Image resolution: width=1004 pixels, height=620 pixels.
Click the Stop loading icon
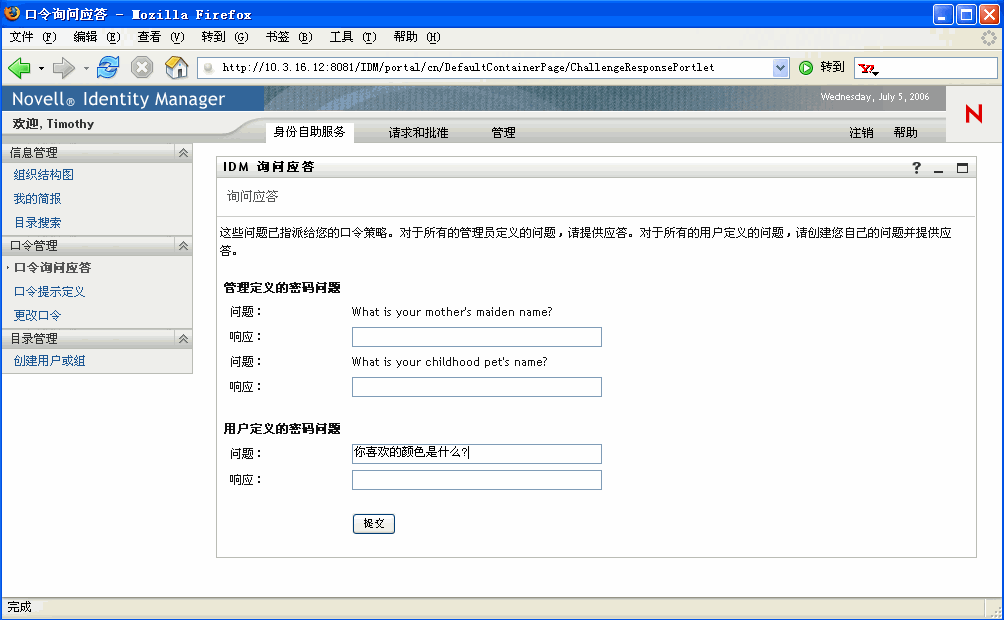click(x=142, y=67)
